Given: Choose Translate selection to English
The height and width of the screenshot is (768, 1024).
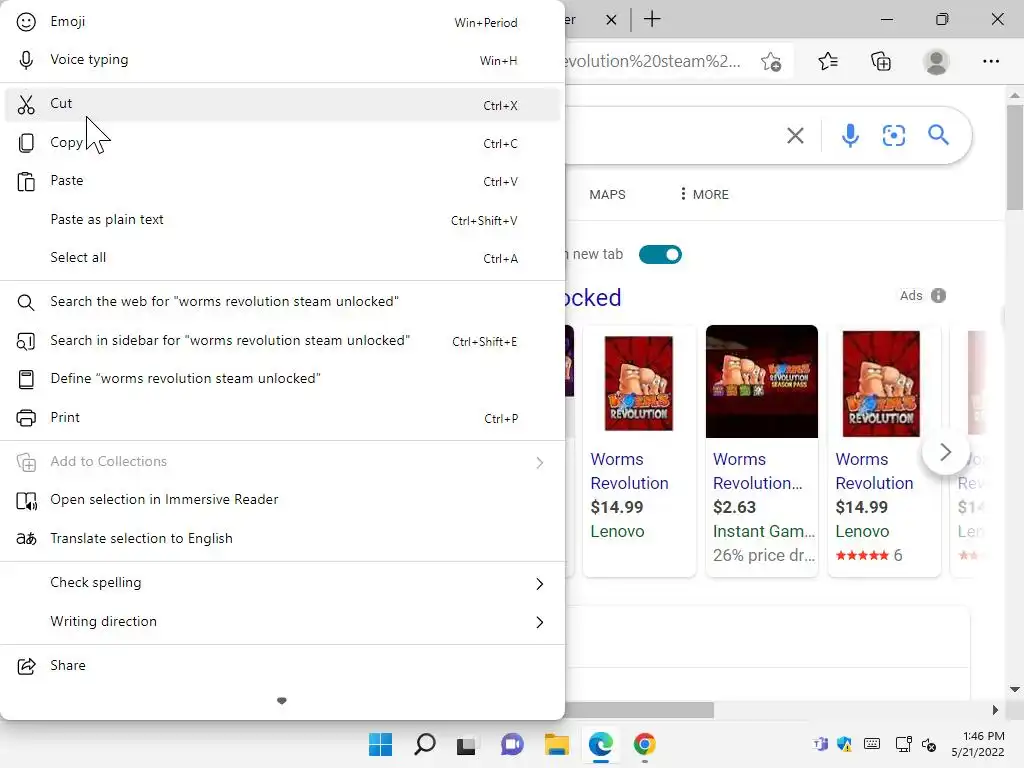Looking at the screenshot, I should tap(282, 539).
